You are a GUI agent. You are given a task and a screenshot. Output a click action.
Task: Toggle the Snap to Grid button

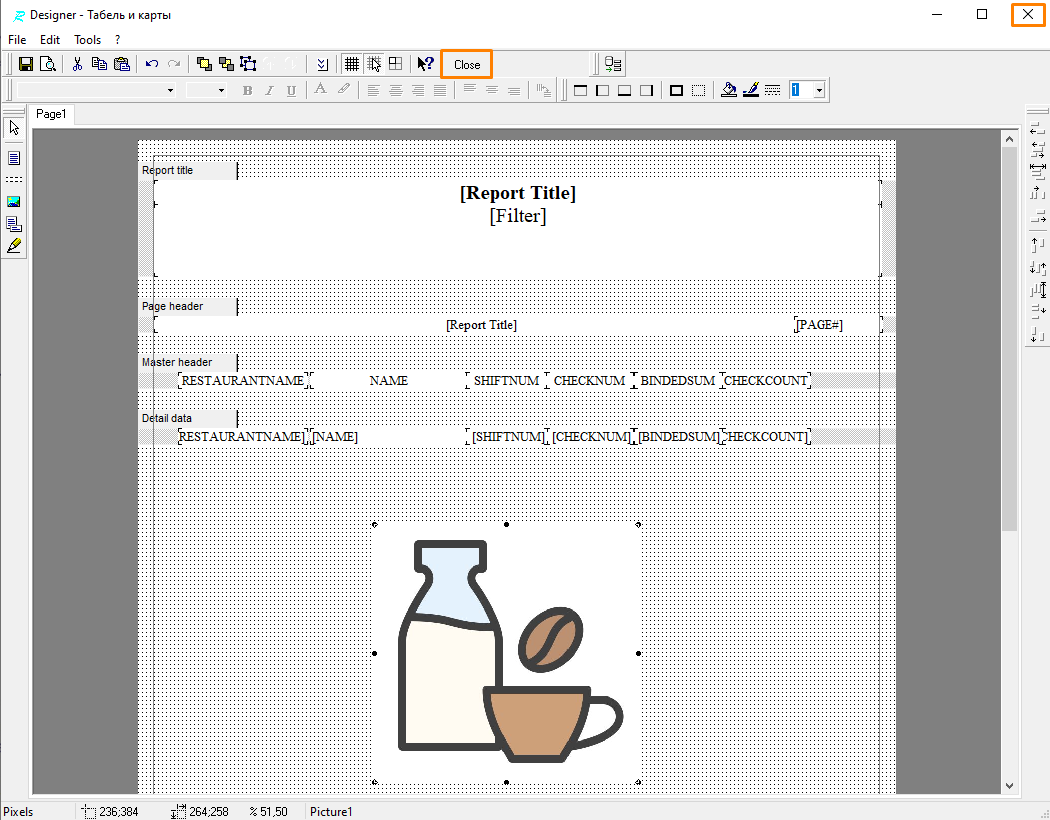374,64
